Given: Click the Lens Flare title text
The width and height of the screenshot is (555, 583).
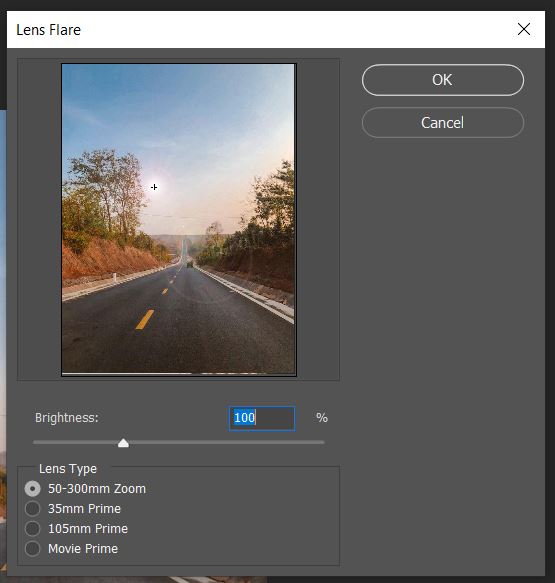Looking at the screenshot, I should (x=48, y=30).
